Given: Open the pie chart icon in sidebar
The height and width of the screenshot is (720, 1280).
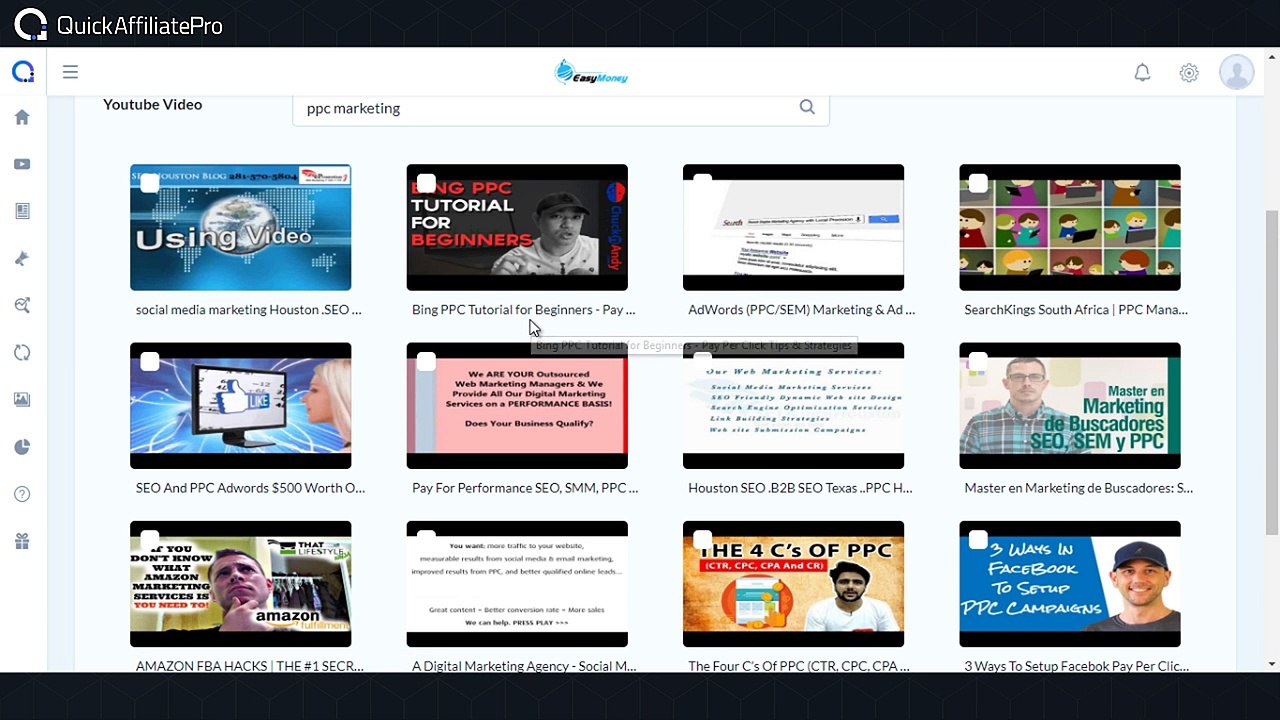Looking at the screenshot, I should click(22, 447).
